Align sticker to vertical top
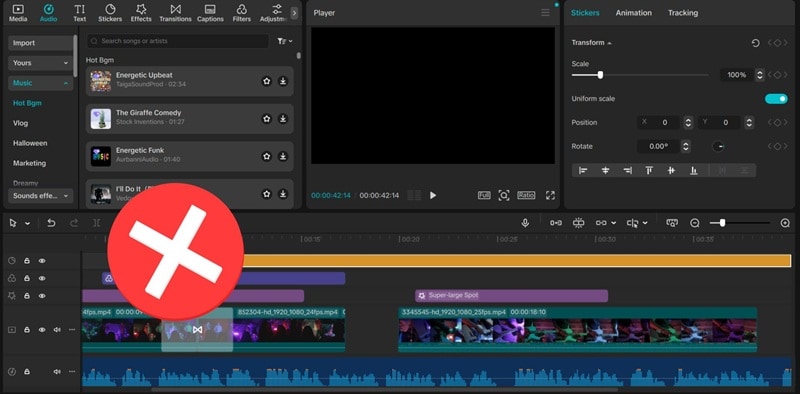800x394 pixels. click(x=649, y=170)
